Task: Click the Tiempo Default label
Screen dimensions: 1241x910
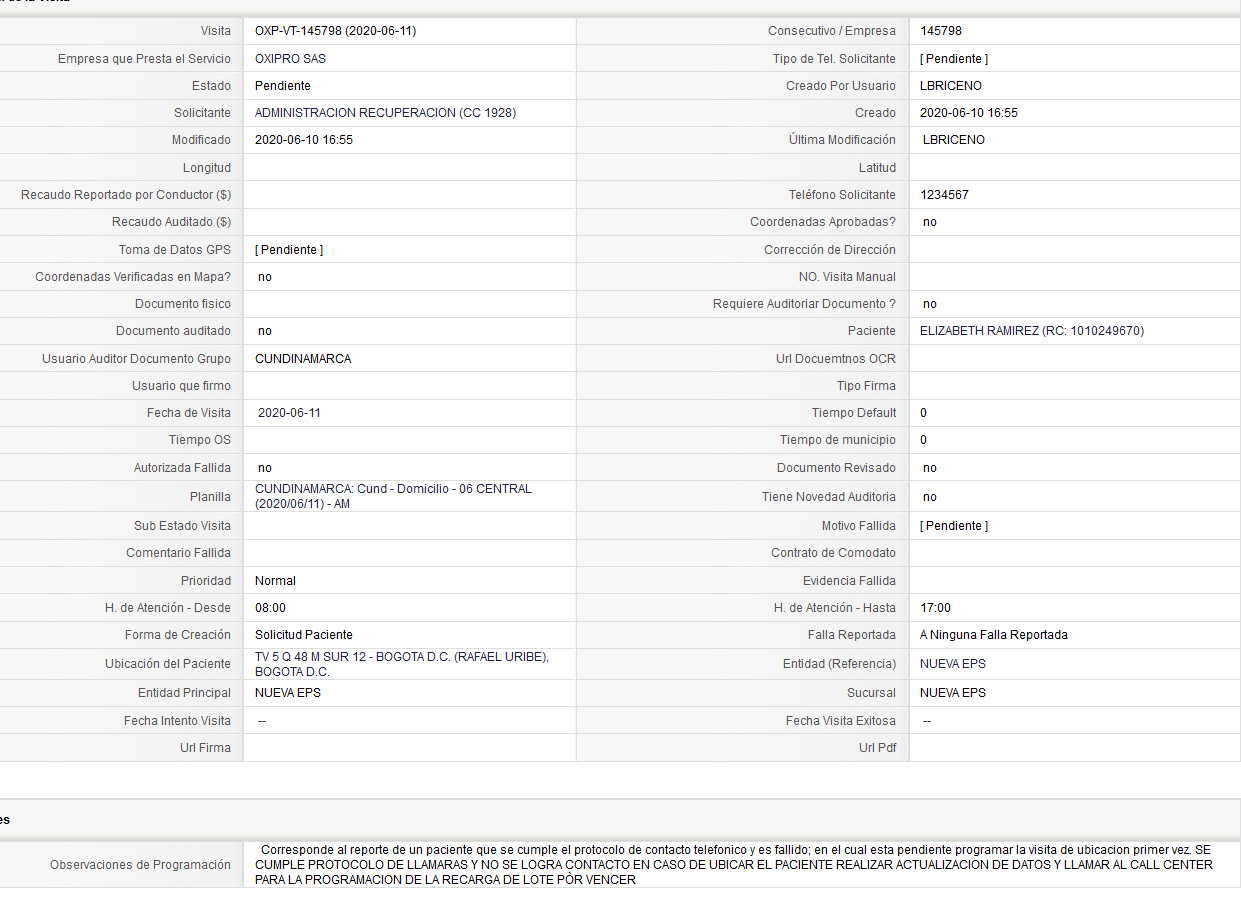Action: (x=854, y=413)
